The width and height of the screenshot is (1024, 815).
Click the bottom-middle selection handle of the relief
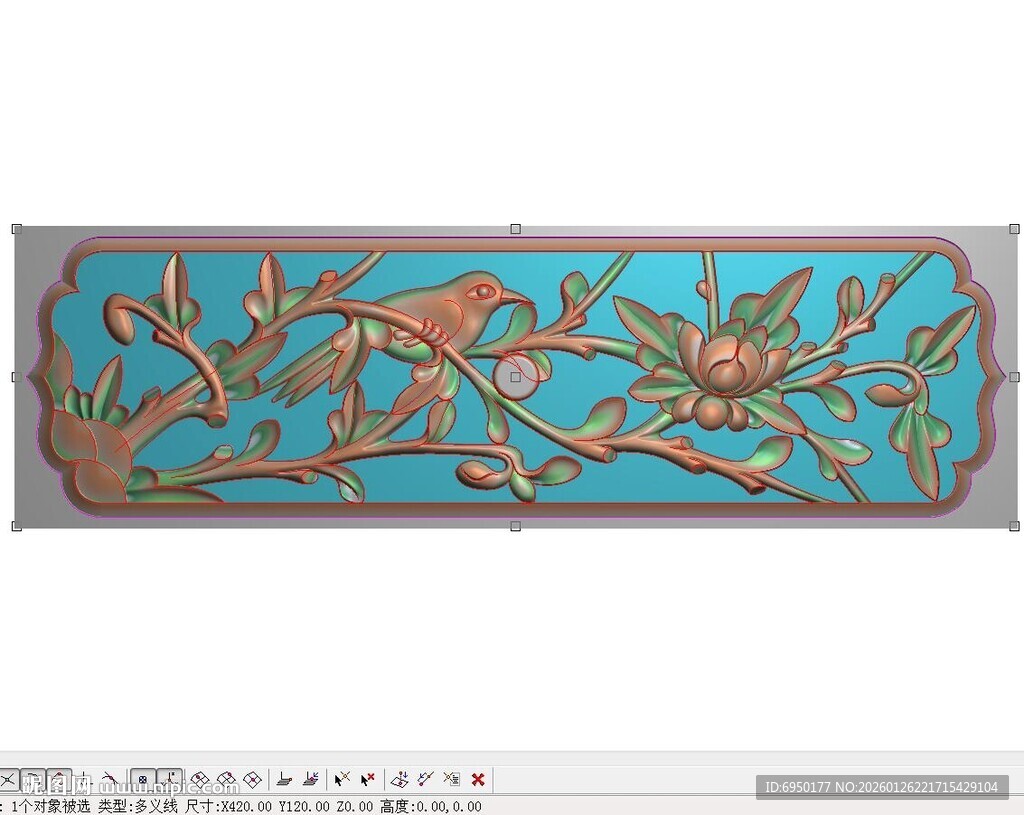pos(515,526)
